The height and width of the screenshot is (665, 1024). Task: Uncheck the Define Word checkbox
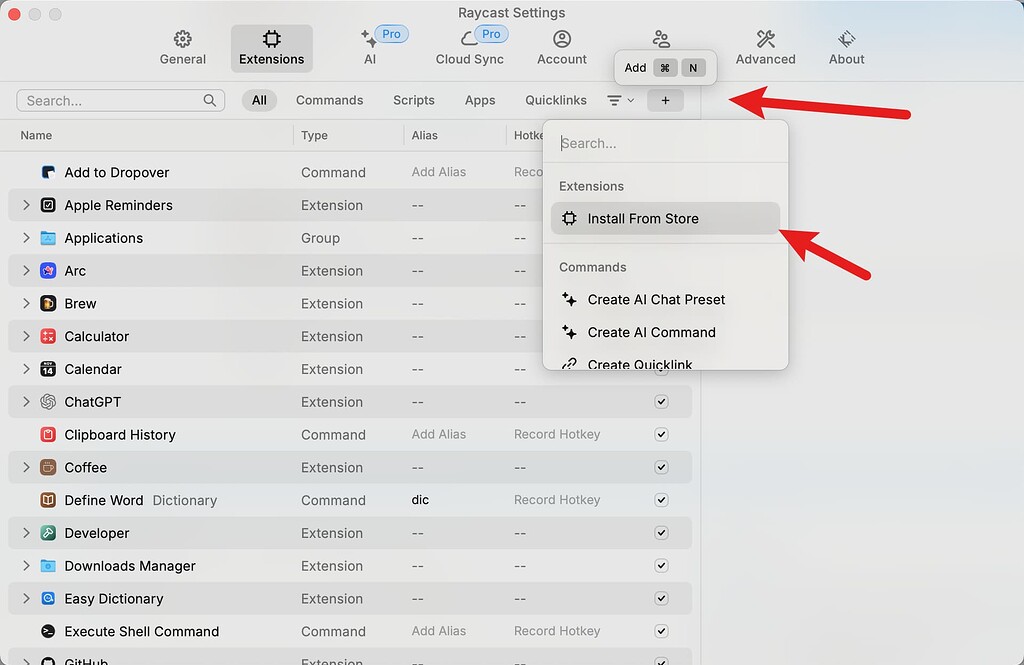662,500
